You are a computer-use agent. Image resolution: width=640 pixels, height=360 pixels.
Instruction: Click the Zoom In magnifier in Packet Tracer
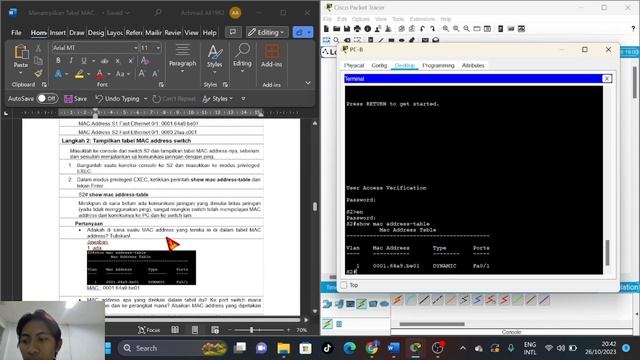[446, 29]
